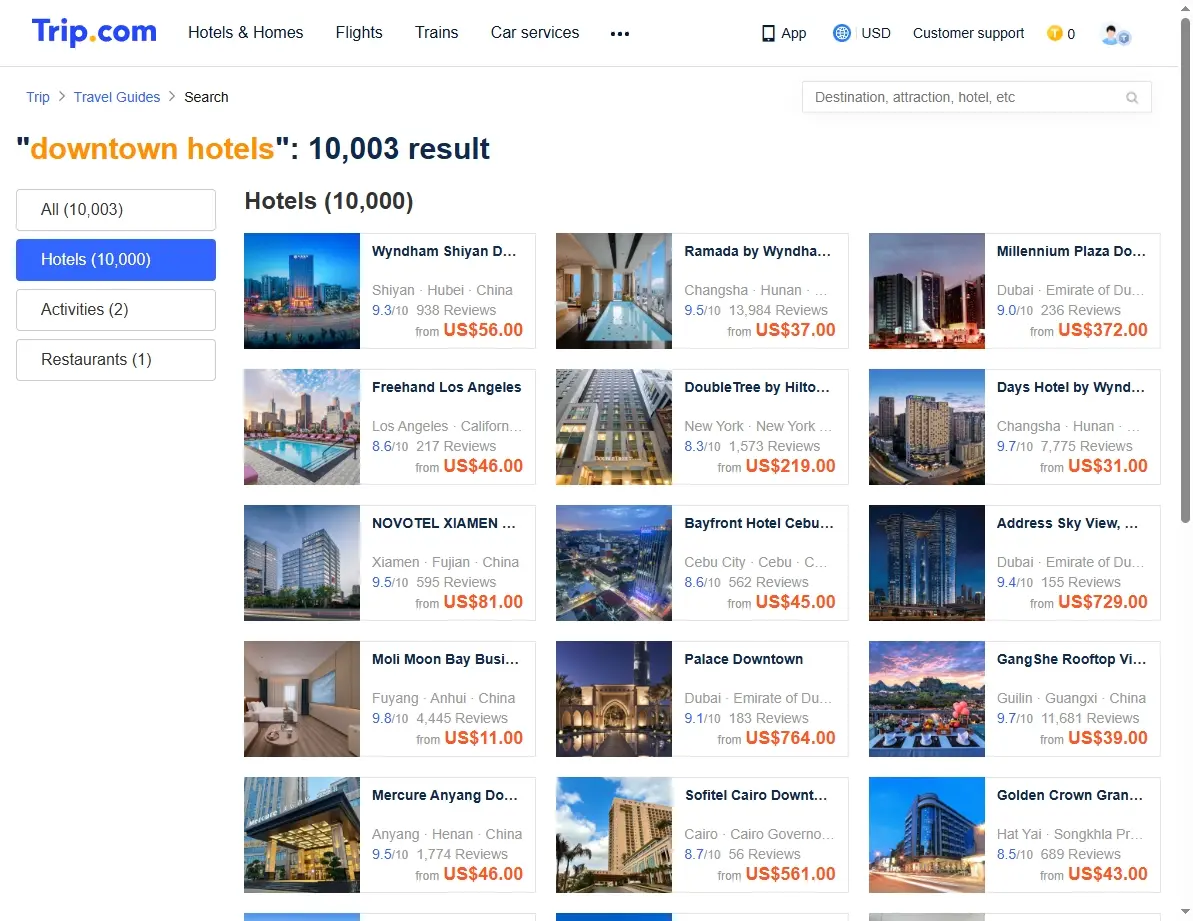This screenshot has width=1193, height=921.
Task: Click US$764.00 price on Palace Downtown
Action: pos(791,738)
